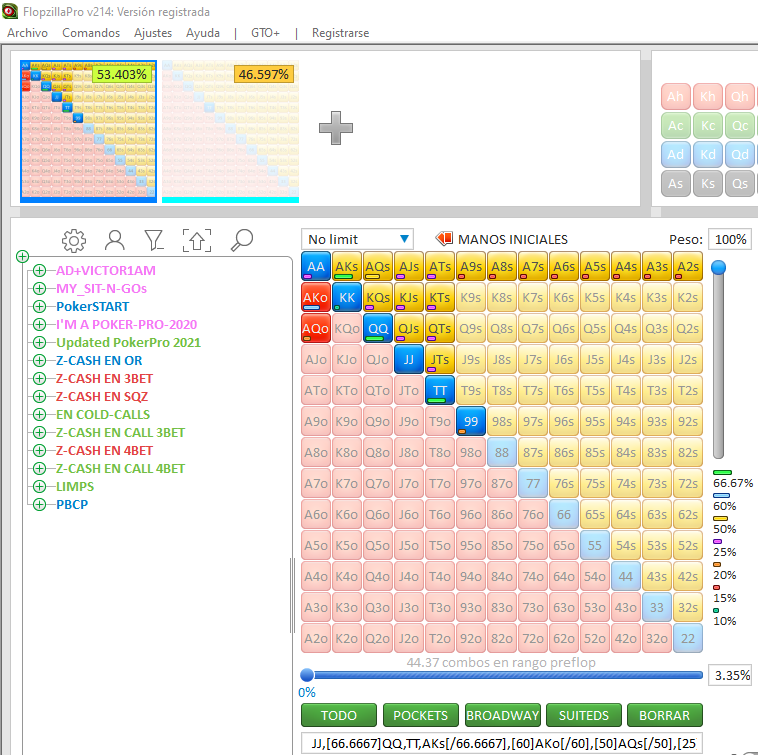Expand the PokerSTART range folder
Image resolution: width=758 pixels, height=755 pixels.
(39, 307)
